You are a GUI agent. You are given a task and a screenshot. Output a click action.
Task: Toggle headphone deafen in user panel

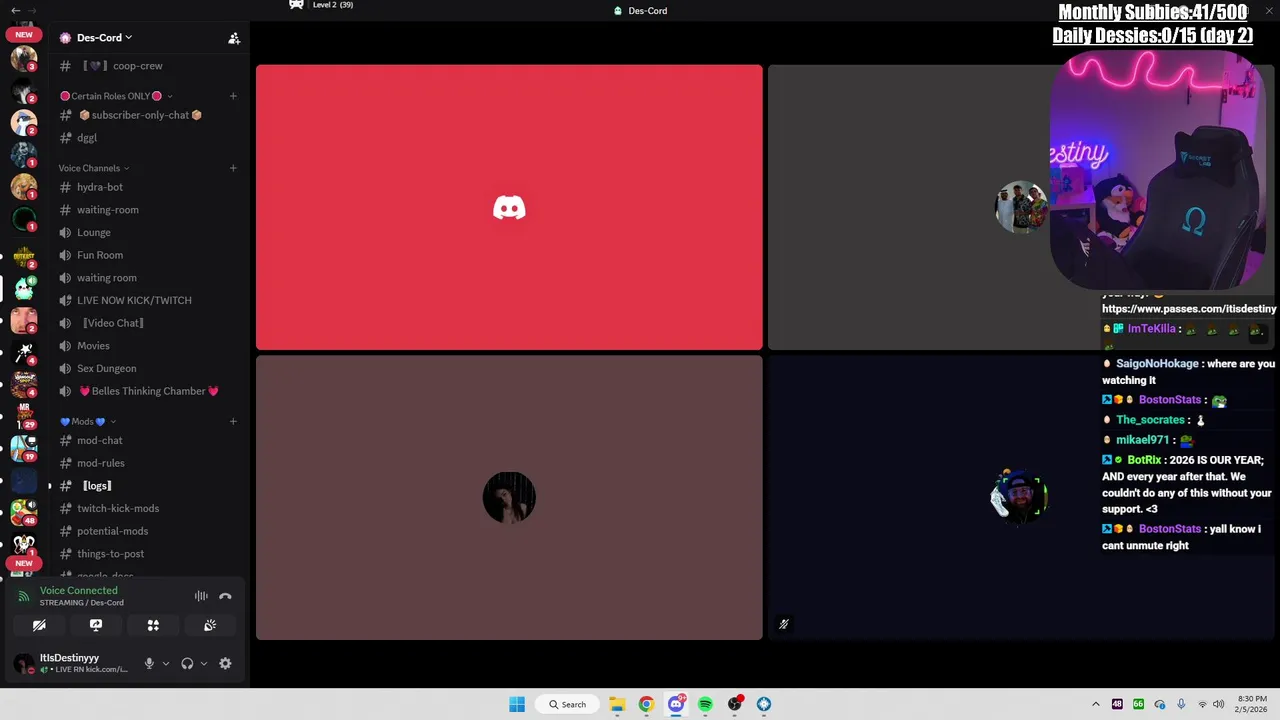click(x=187, y=663)
